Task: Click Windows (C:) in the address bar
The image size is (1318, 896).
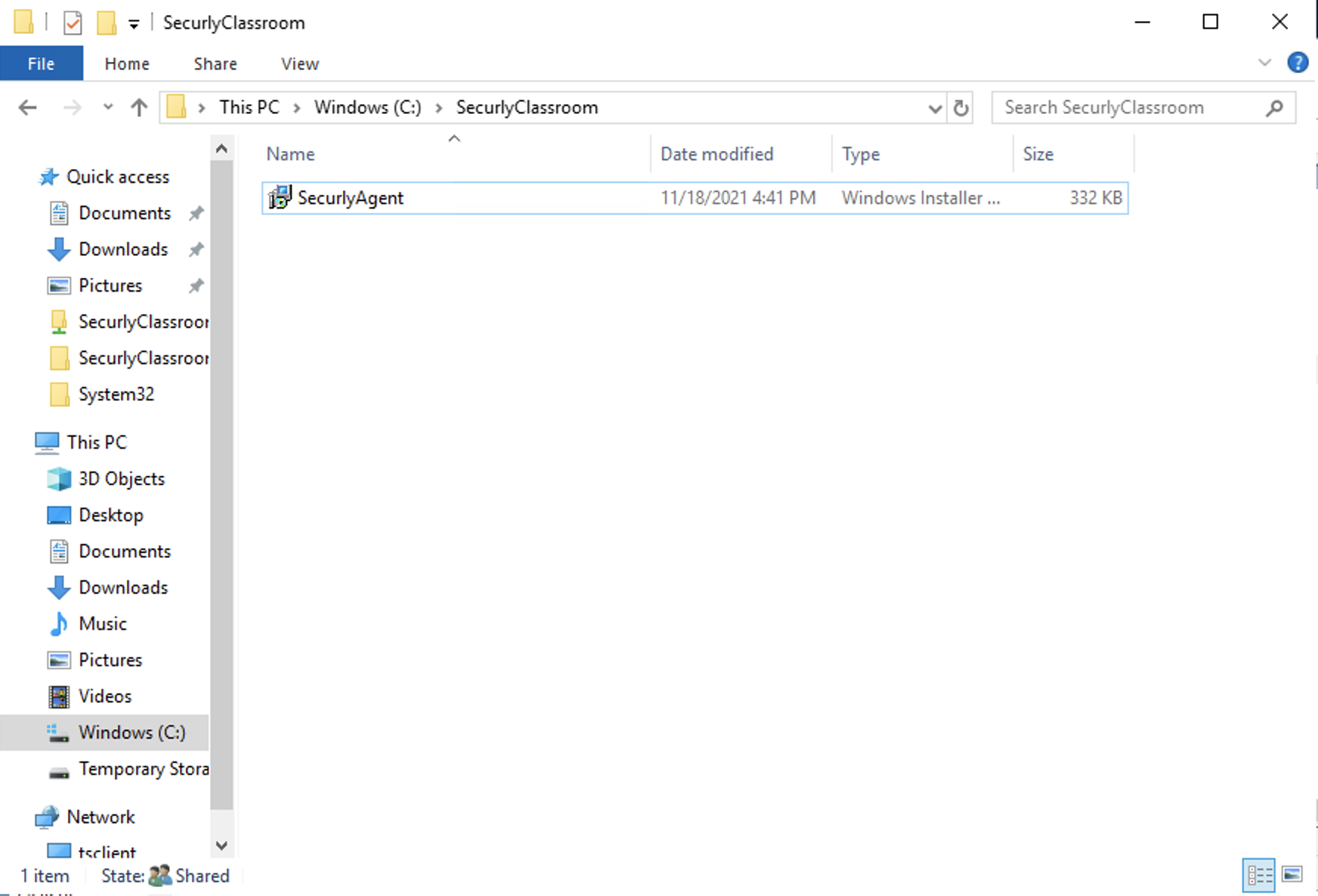Action: 368,107
